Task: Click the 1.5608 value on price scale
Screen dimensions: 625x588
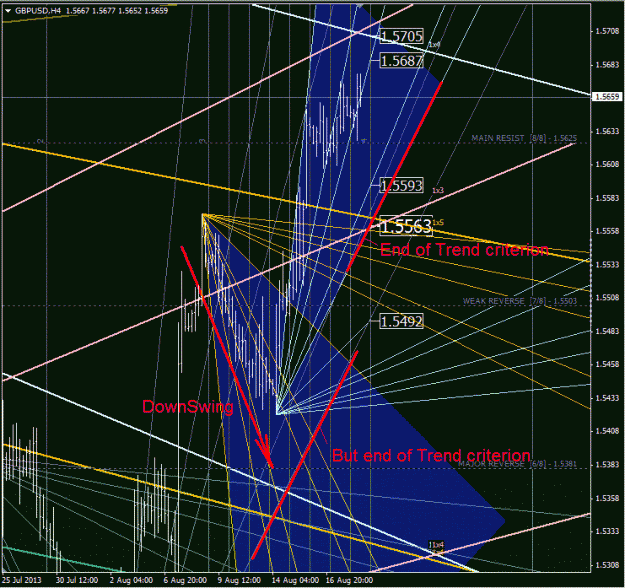Action: click(x=607, y=164)
